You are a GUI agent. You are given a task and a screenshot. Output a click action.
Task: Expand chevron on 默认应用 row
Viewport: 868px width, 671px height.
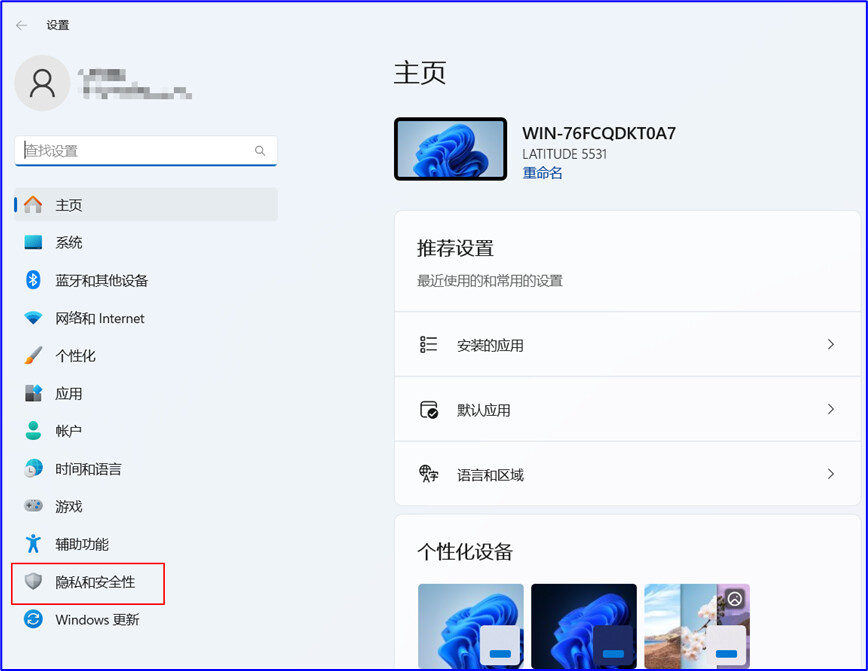(830, 409)
